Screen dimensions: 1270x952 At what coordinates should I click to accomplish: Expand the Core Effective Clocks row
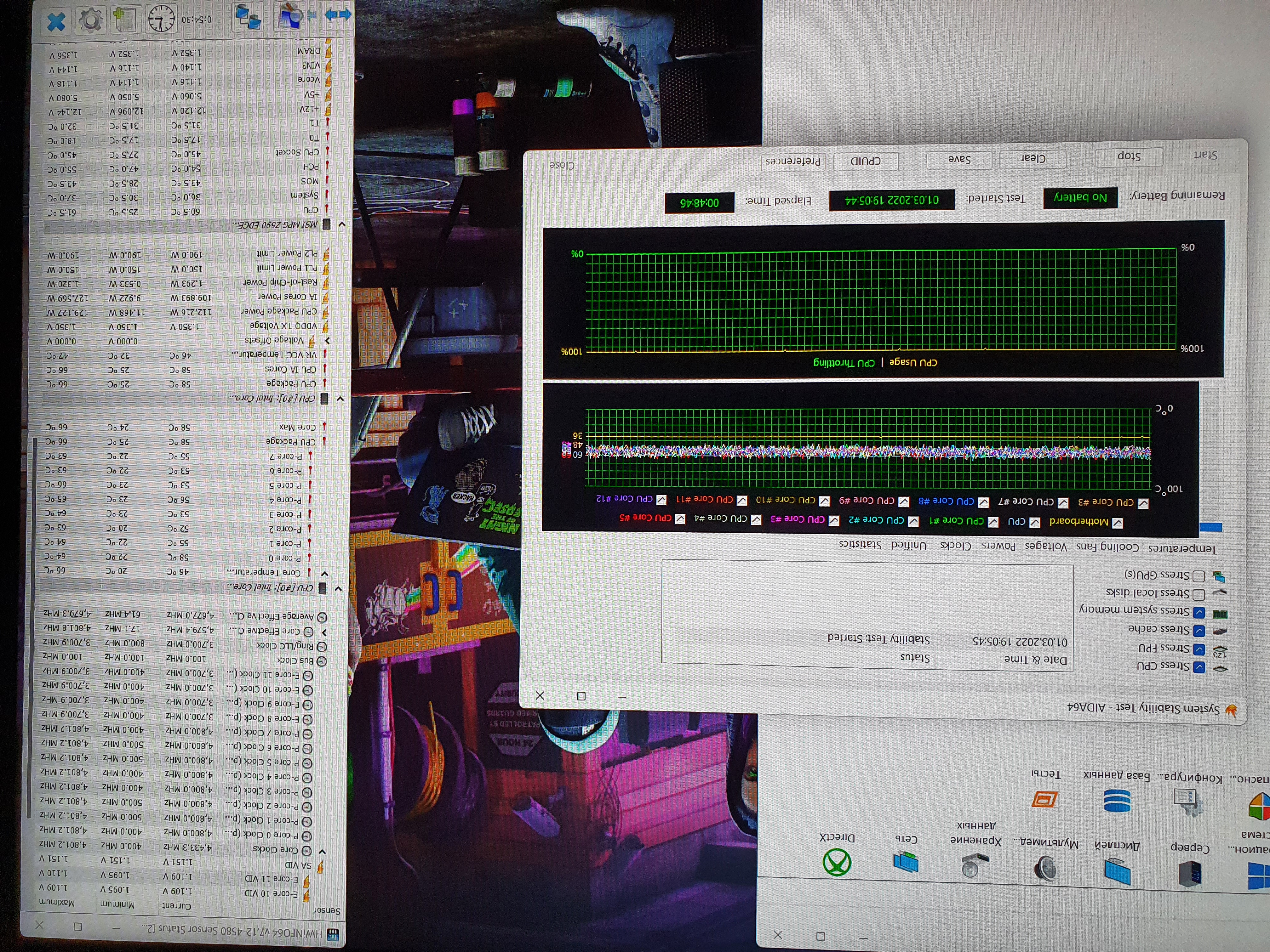(x=324, y=632)
